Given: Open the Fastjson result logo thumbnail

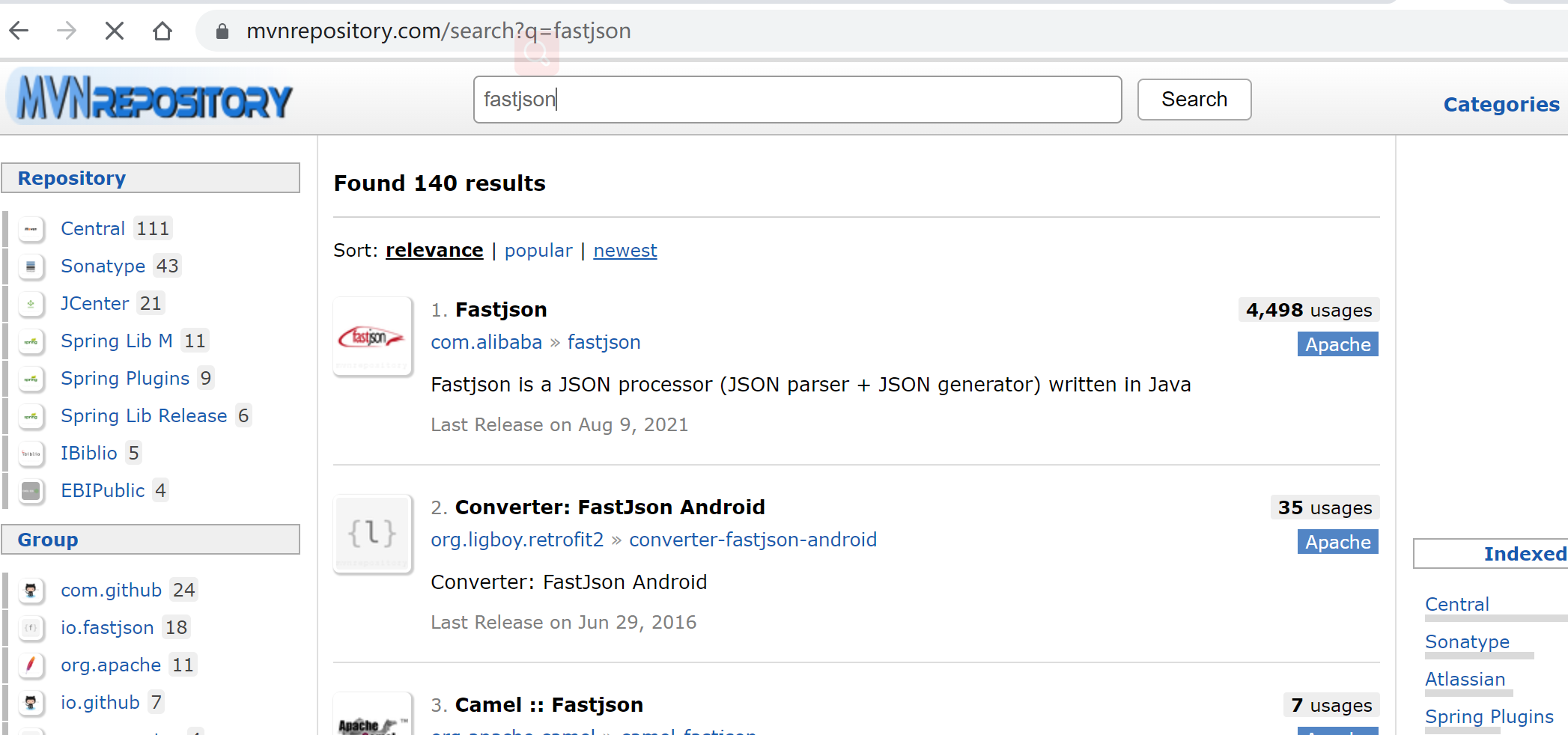Looking at the screenshot, I should [x=373, y=338].
